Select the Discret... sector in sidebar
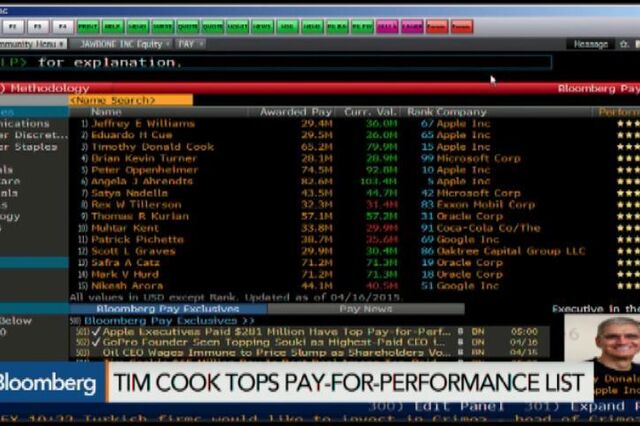 pos(33,135)
